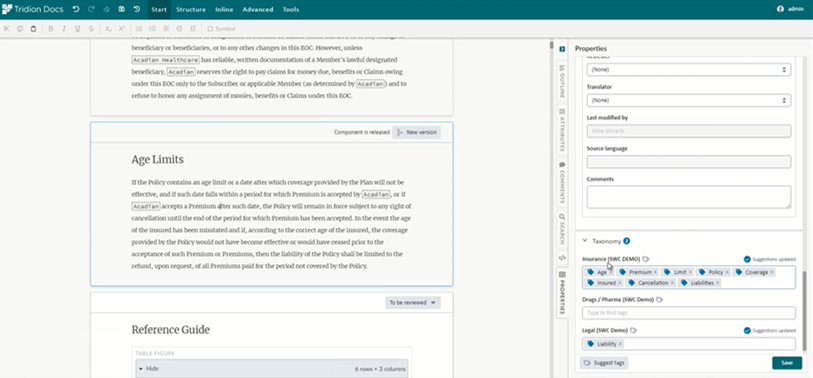Switch to the Structure ribbon tab
Viewport: 813px width, 378px height.
tap(191, 9)
